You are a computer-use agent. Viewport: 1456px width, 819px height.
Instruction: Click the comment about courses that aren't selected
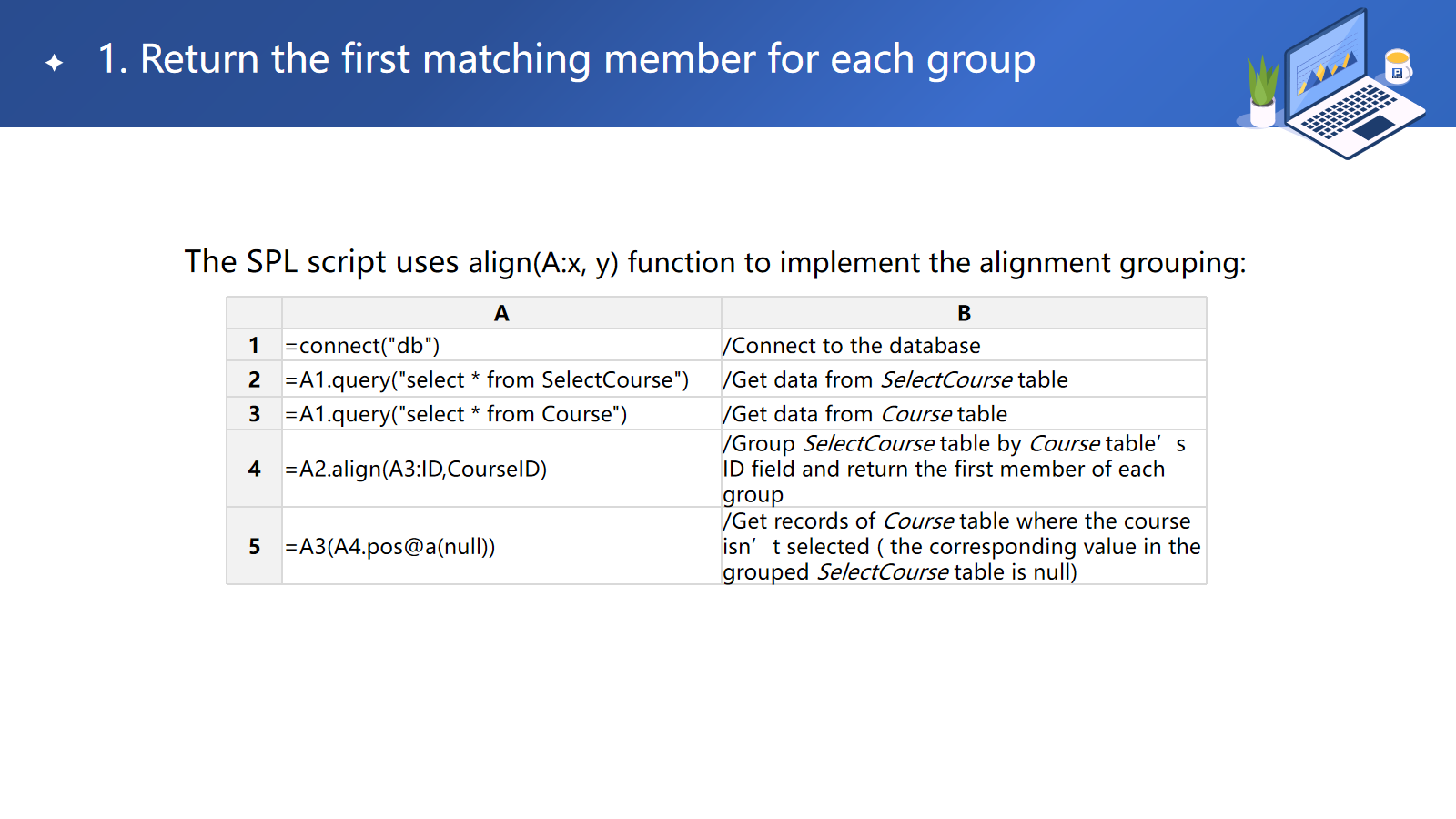pyautogui.click(x=964, y=546)
